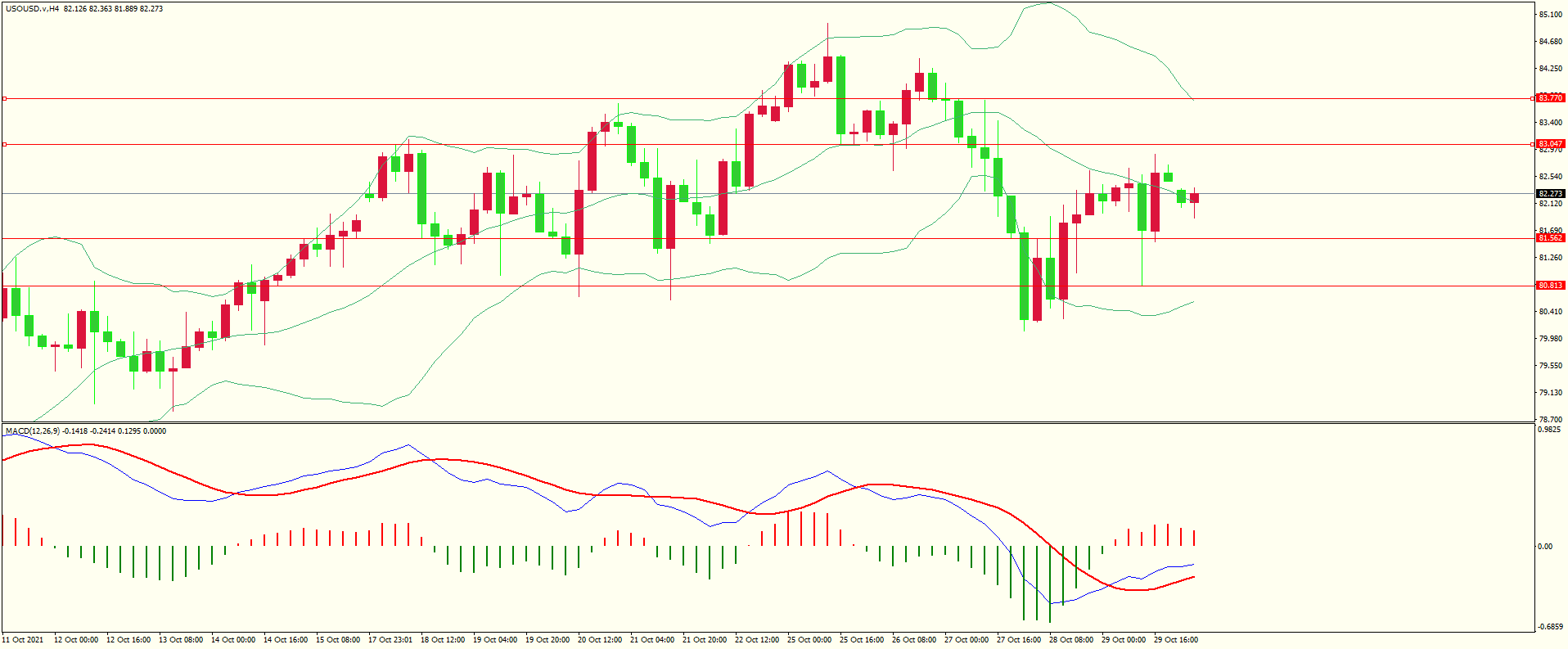This screenshot has width=1568, height=649.
Task: Click the 84.680 value on the price axis
Action: [x=1550, y=42]
